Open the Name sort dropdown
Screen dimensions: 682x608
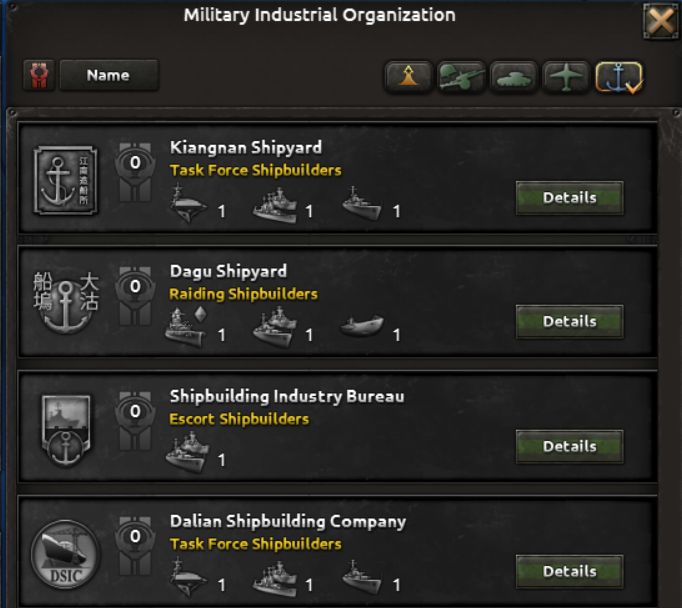[108, 75]
